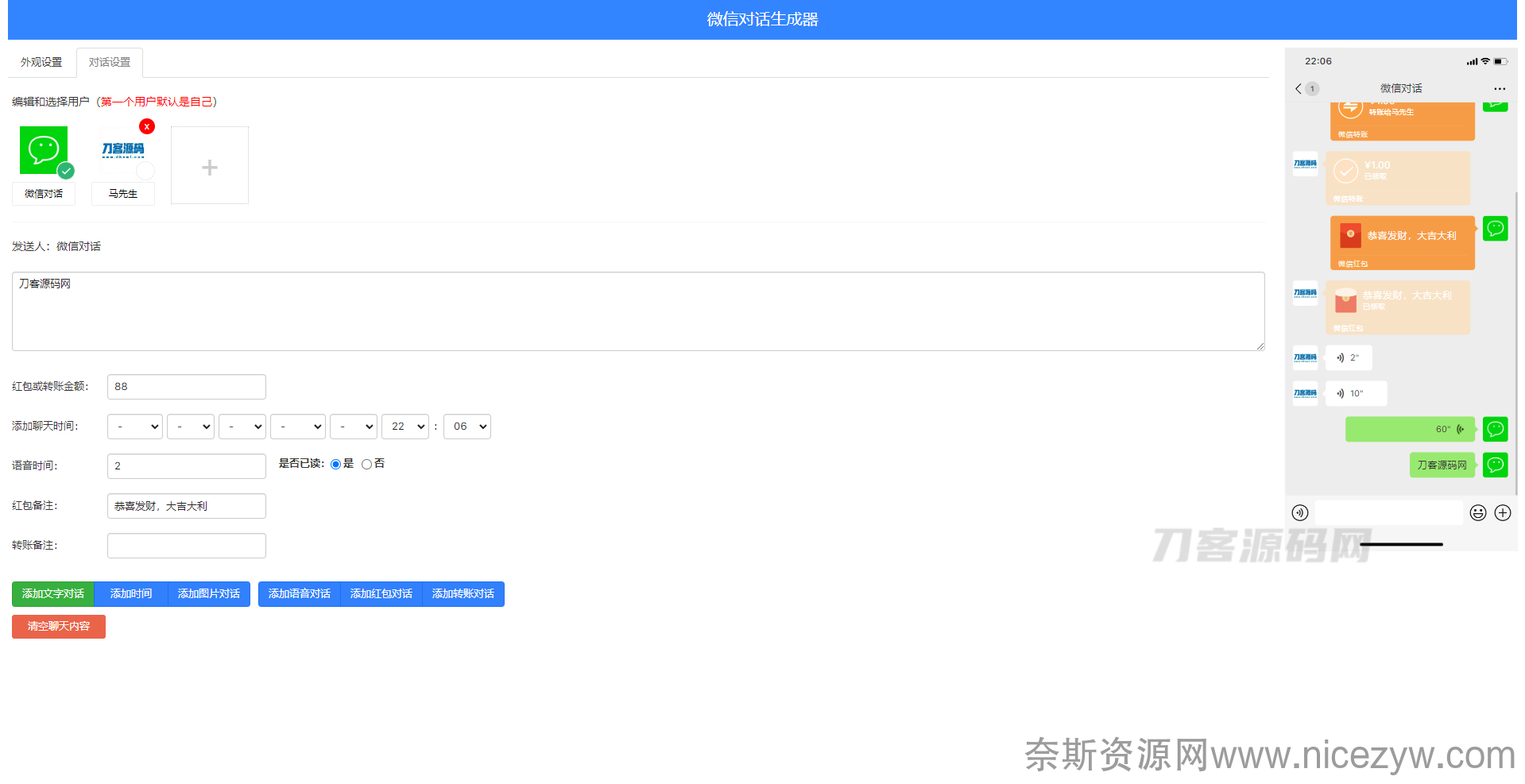Click green WeChat avatar beside 刀客源码网 message
Image resolution: width=1525 pixels, height=784 pixels.
1496,465
